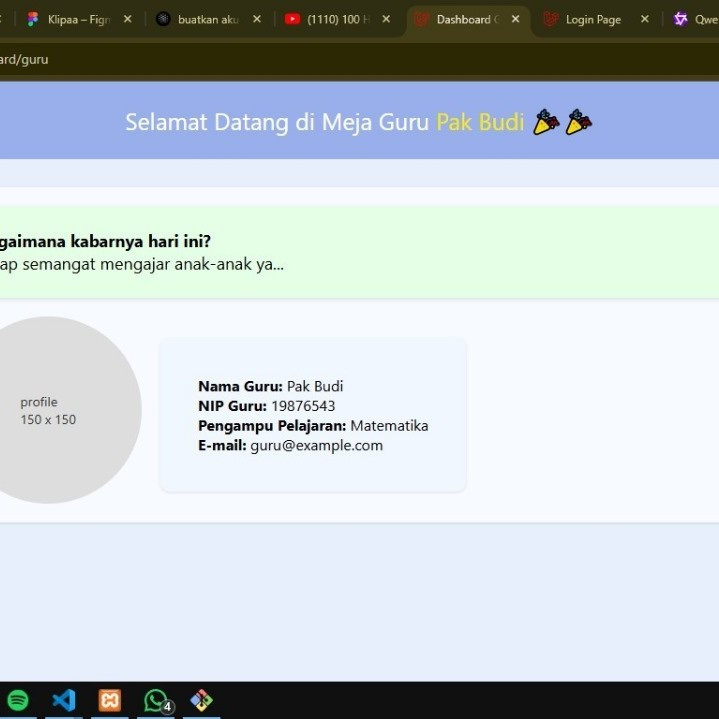Click the Figma favicon on Klipaa tab

click(33, 19)
